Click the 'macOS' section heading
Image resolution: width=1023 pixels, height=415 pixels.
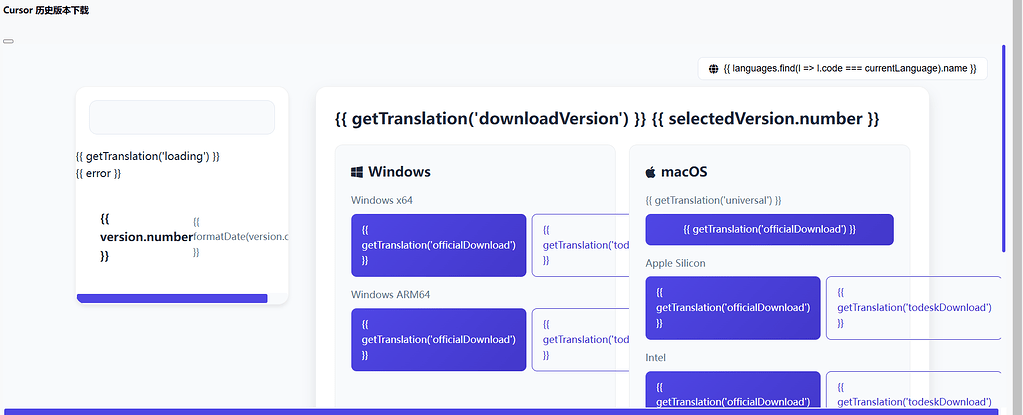[684, 172]
